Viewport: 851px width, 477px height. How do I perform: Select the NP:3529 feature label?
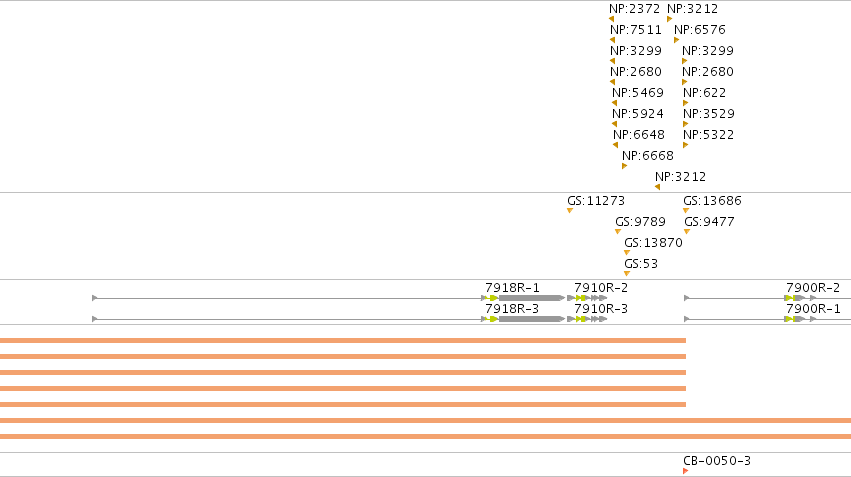(x=709, y=113)
